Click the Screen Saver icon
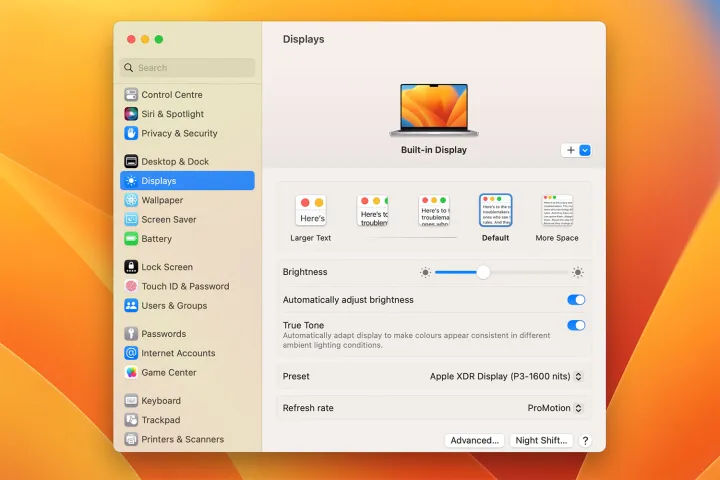 131,219
